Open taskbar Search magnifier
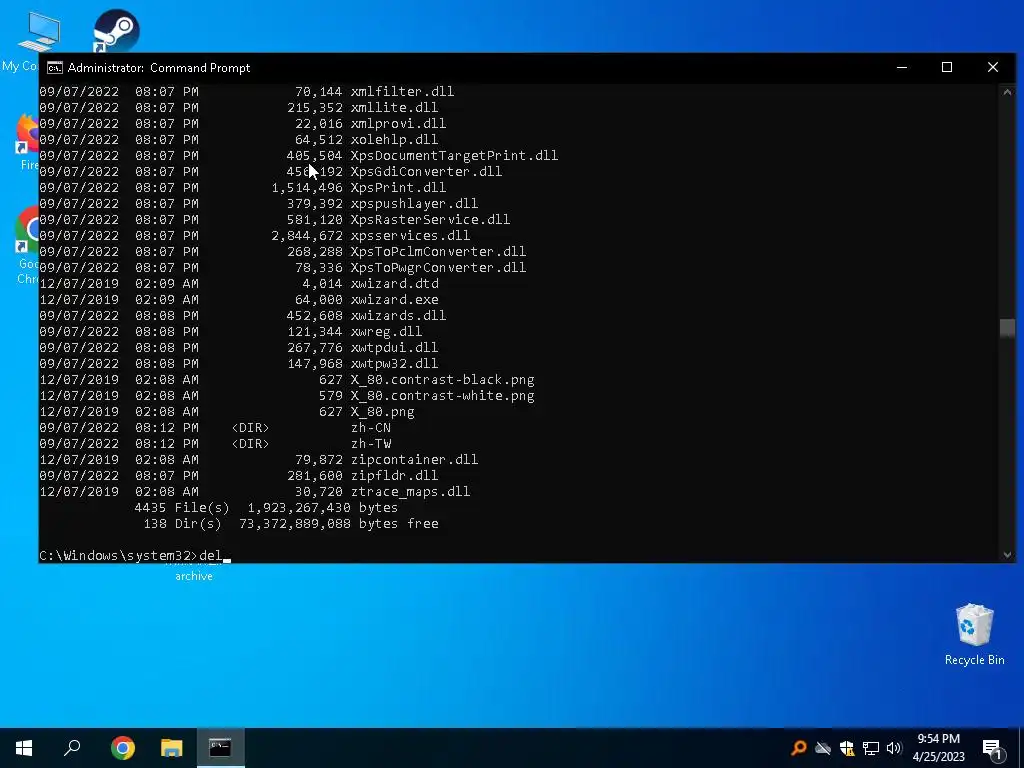The image size is (1024, 768). pyautogui.click(x=72, y=748)
